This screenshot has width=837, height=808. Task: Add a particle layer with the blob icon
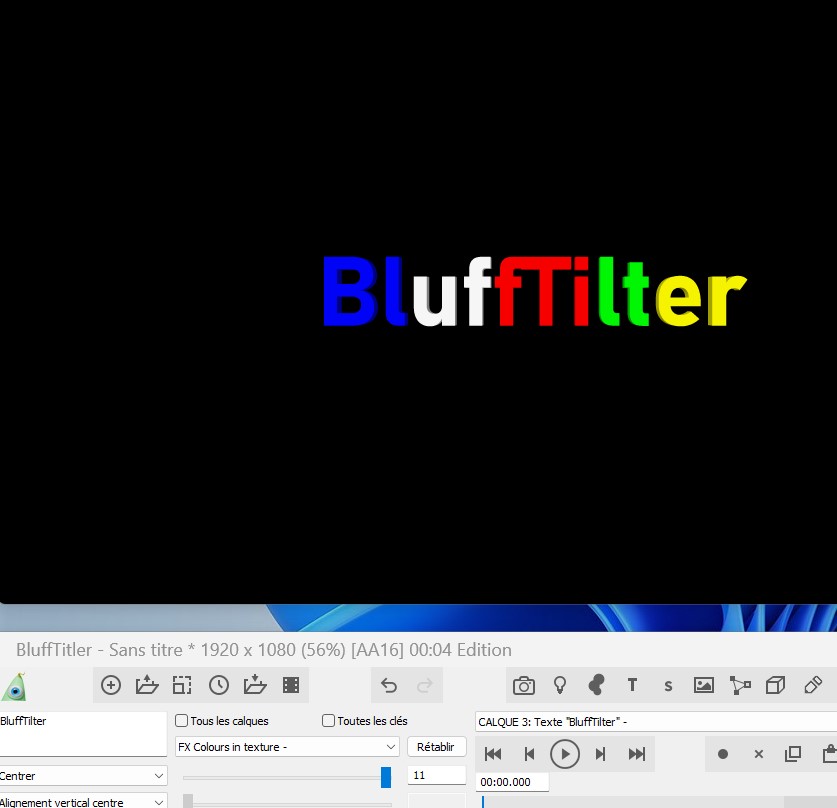(596, 685)
